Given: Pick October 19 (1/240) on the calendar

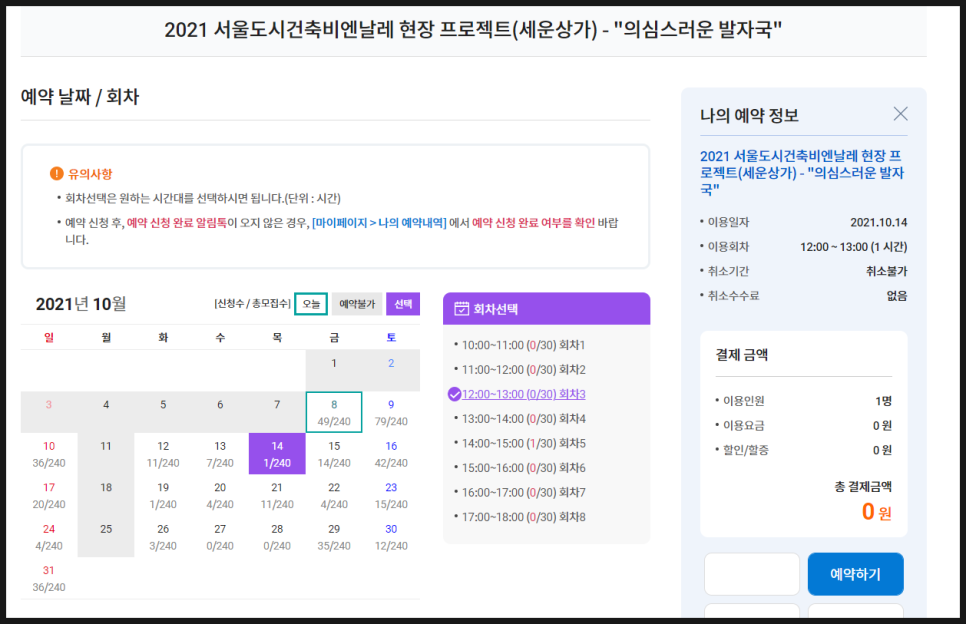Looking at the screenshot, I should pos(163,495).
